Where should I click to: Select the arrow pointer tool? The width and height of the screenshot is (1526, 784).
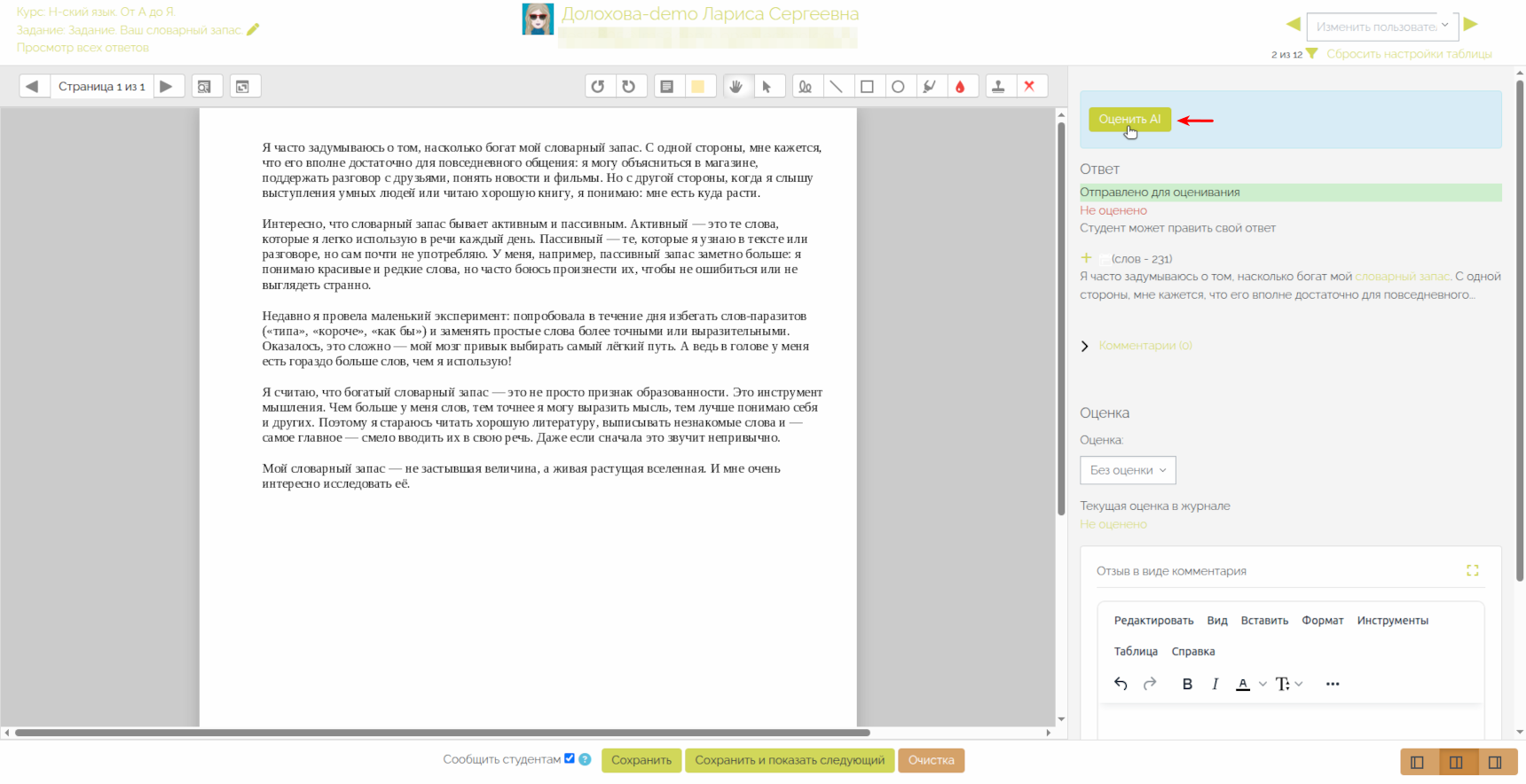pyautogui.click(x=767, y=86)
